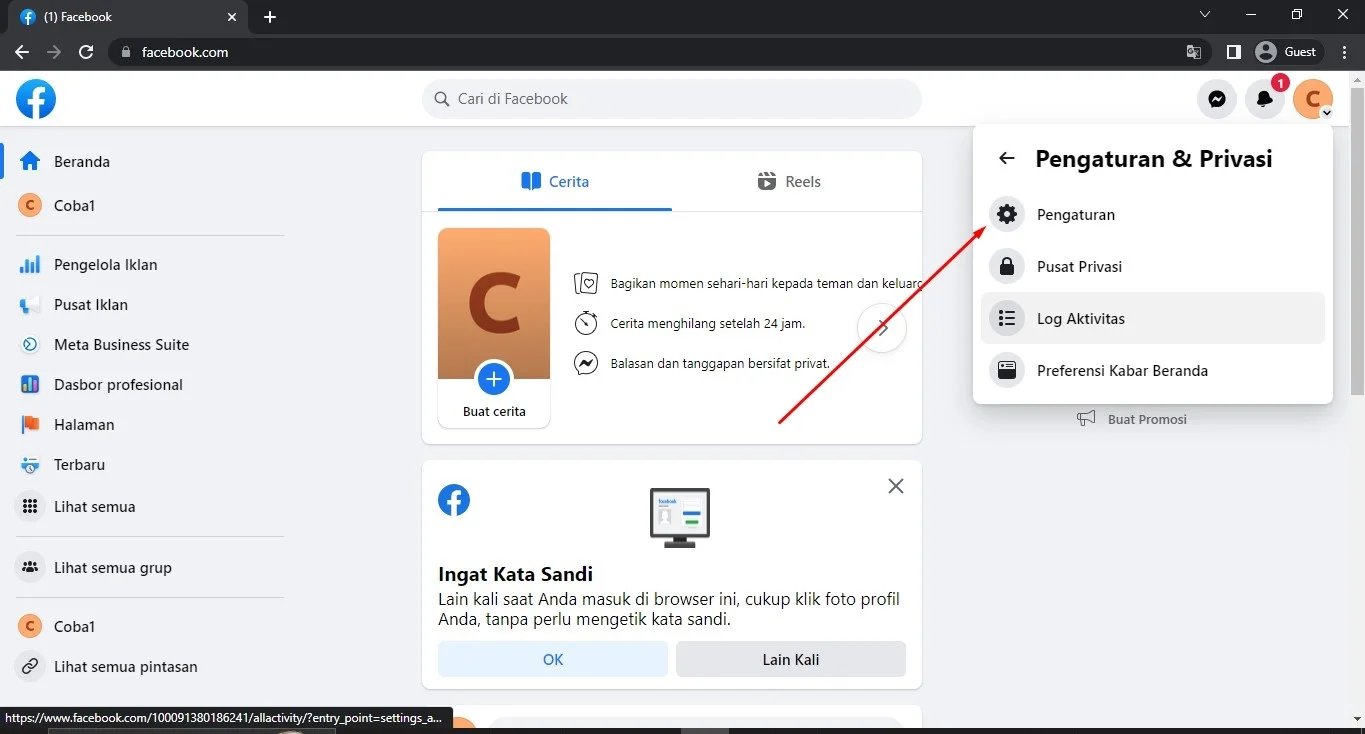
Task: Click the browser forward arrow
Action: pos(54,52)
